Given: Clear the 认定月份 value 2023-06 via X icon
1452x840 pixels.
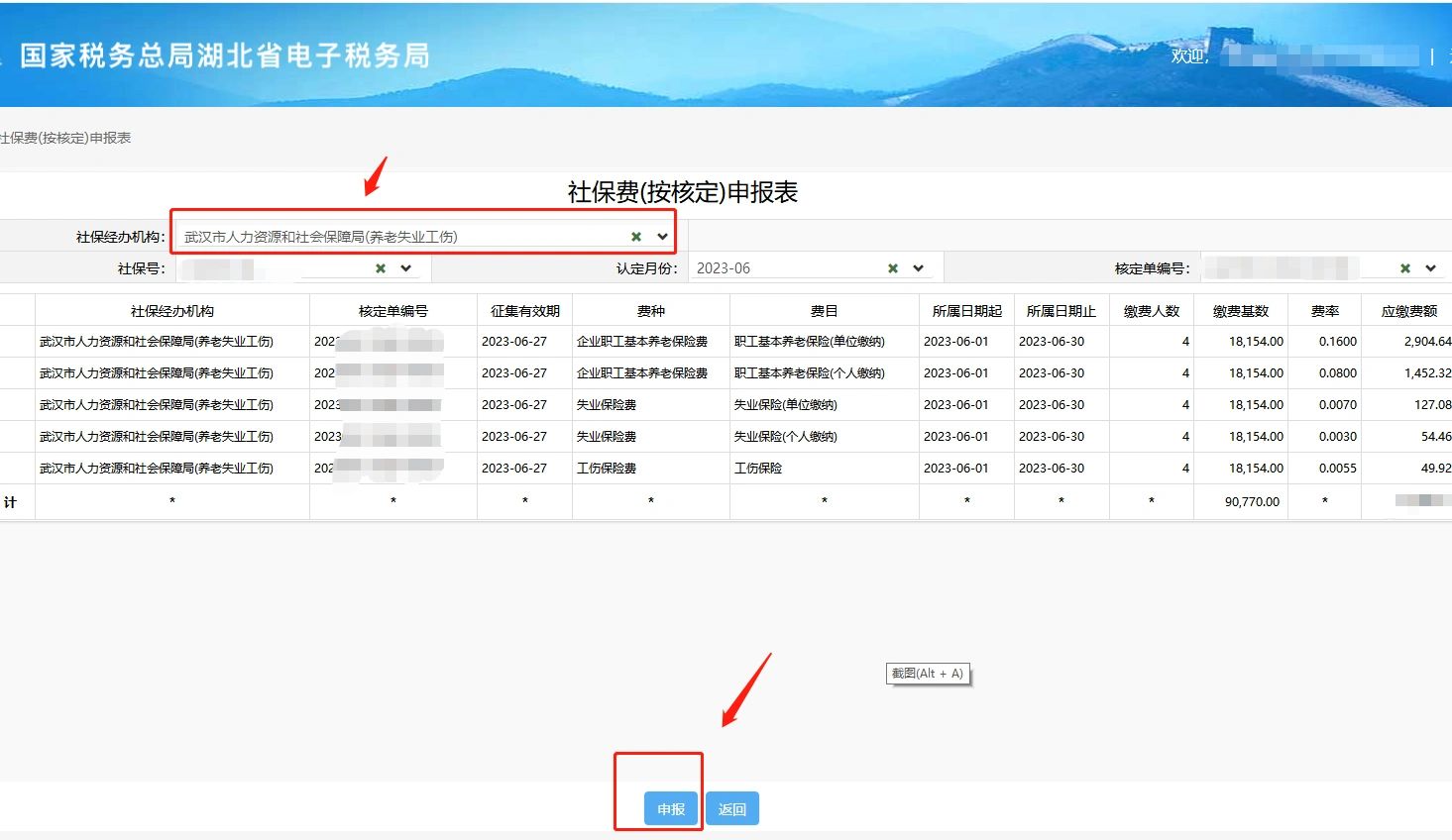Looking at the screenshot, I should [893, 268].
